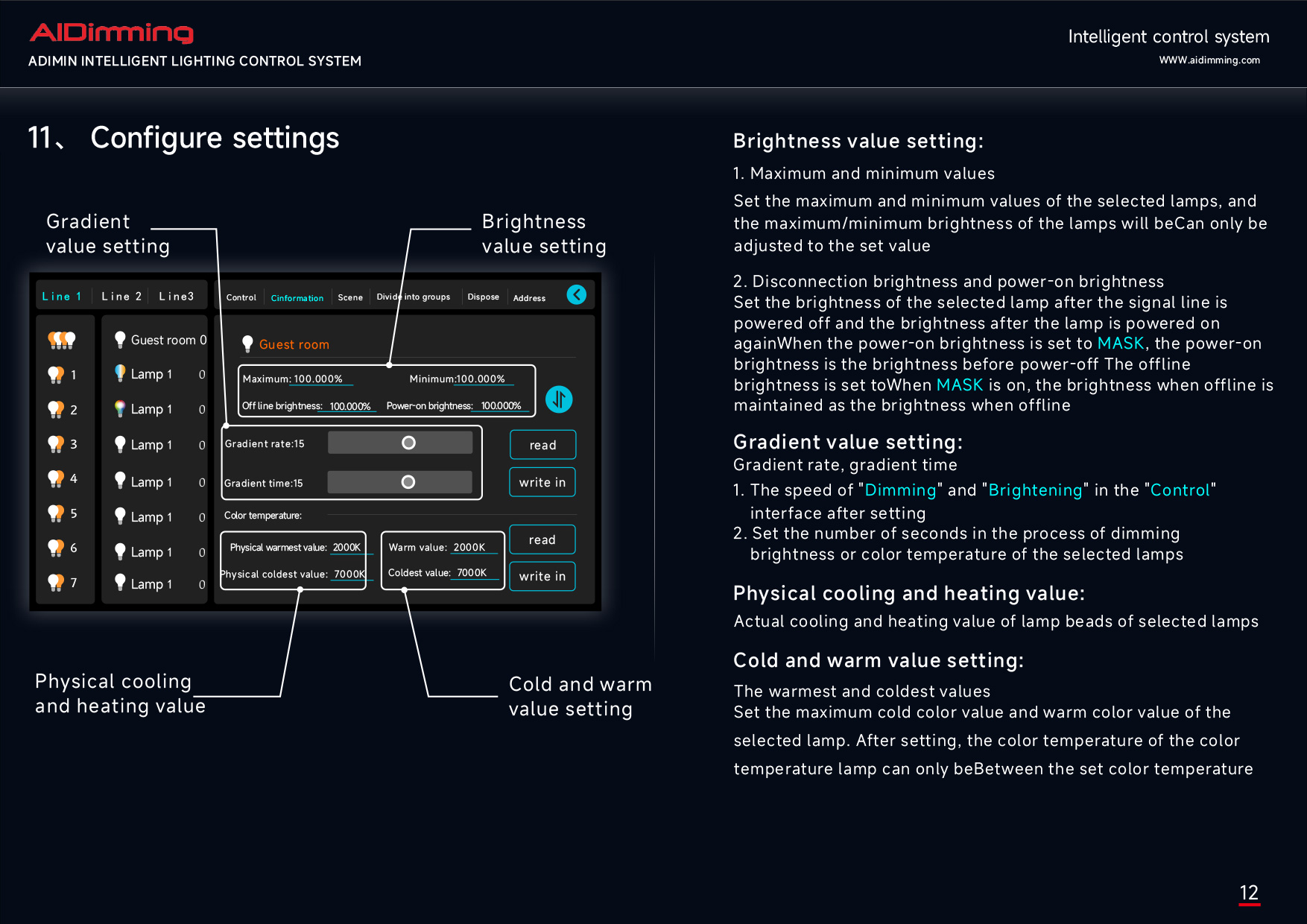This screenshot has height=924, width=1307.
Task: Open the Control tab
Action: click(241, 297)
